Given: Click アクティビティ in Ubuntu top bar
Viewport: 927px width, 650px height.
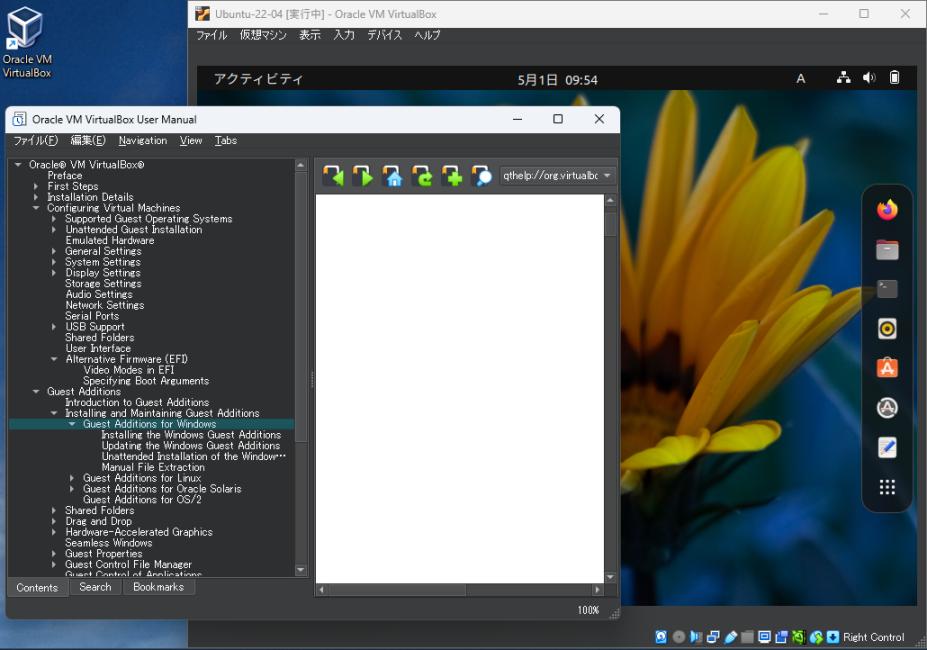Looking at the screenshot, I should pos(258,79).
